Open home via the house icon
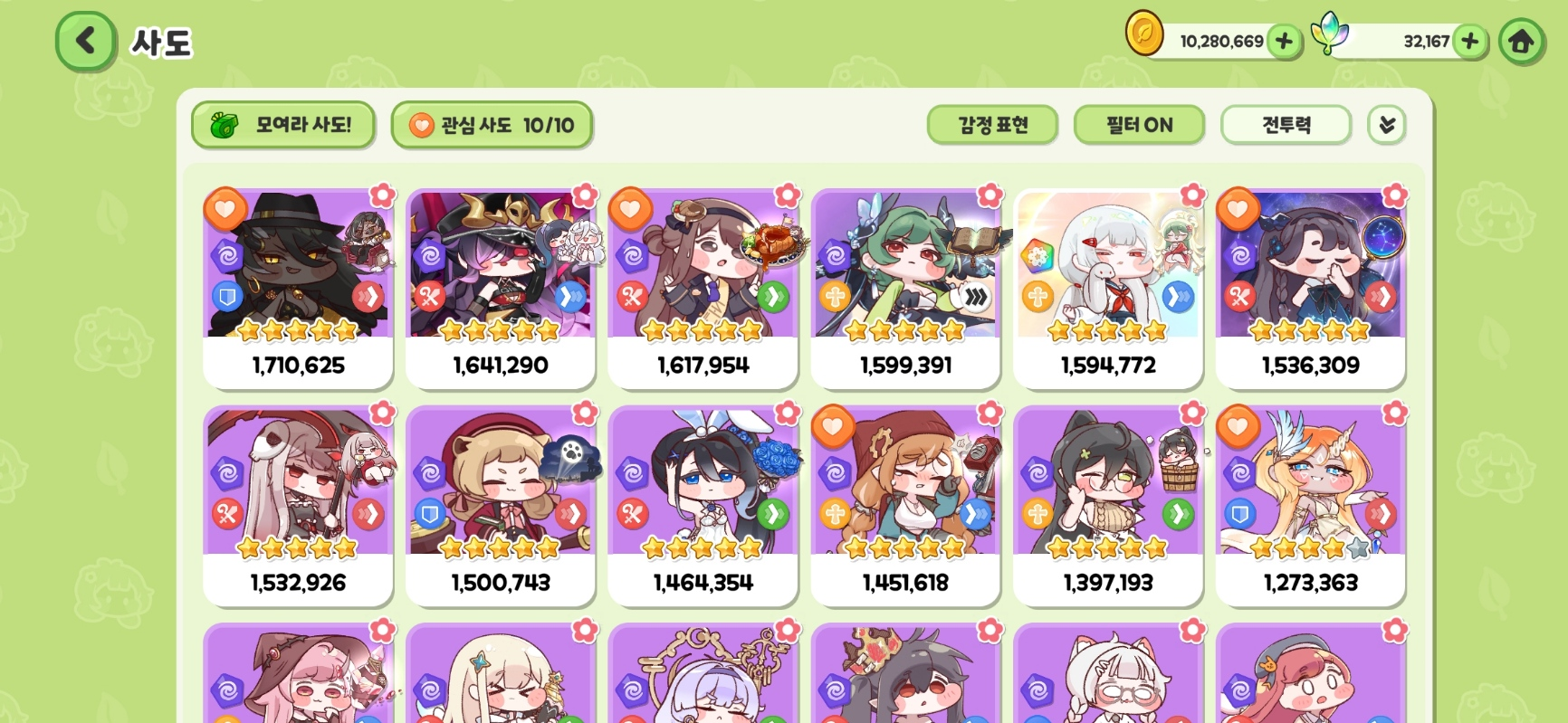 point(1521,42)
